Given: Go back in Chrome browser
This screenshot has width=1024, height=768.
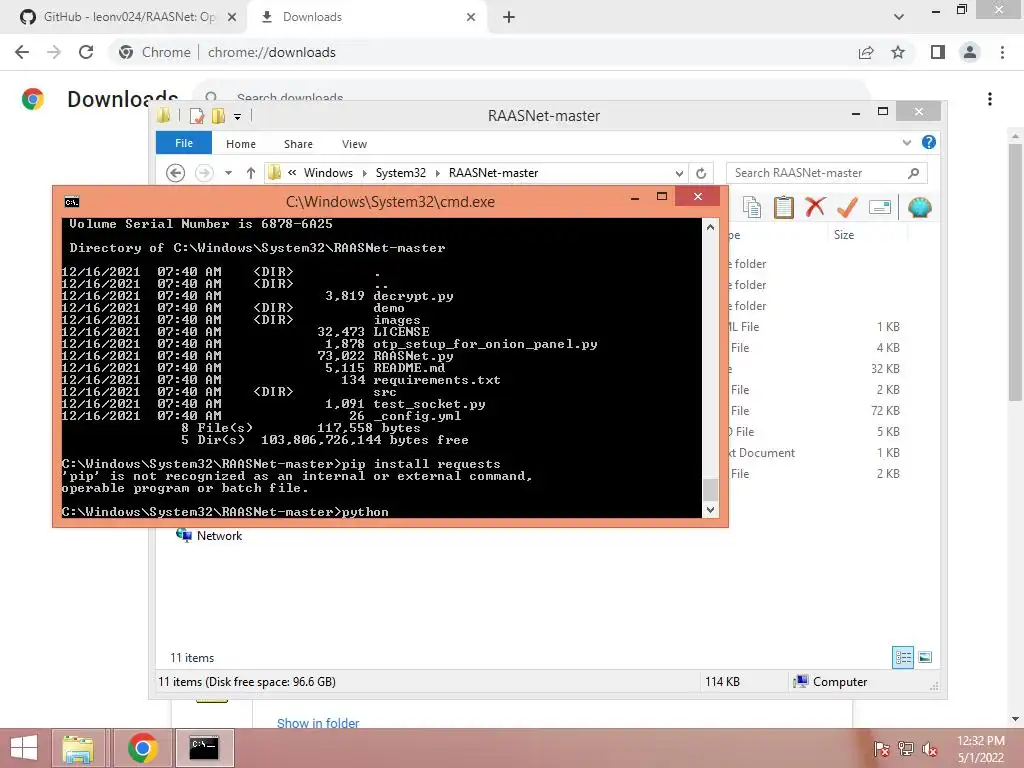Looking at the screenshot, I should (x=22, y=52).
